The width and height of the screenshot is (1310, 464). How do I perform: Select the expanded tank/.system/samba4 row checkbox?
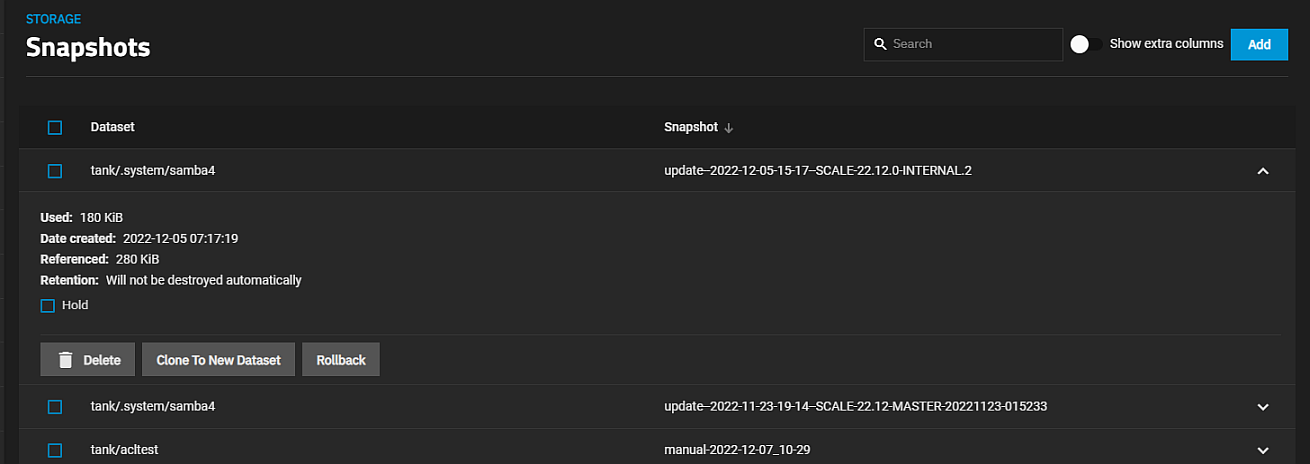tap(55, 171)
